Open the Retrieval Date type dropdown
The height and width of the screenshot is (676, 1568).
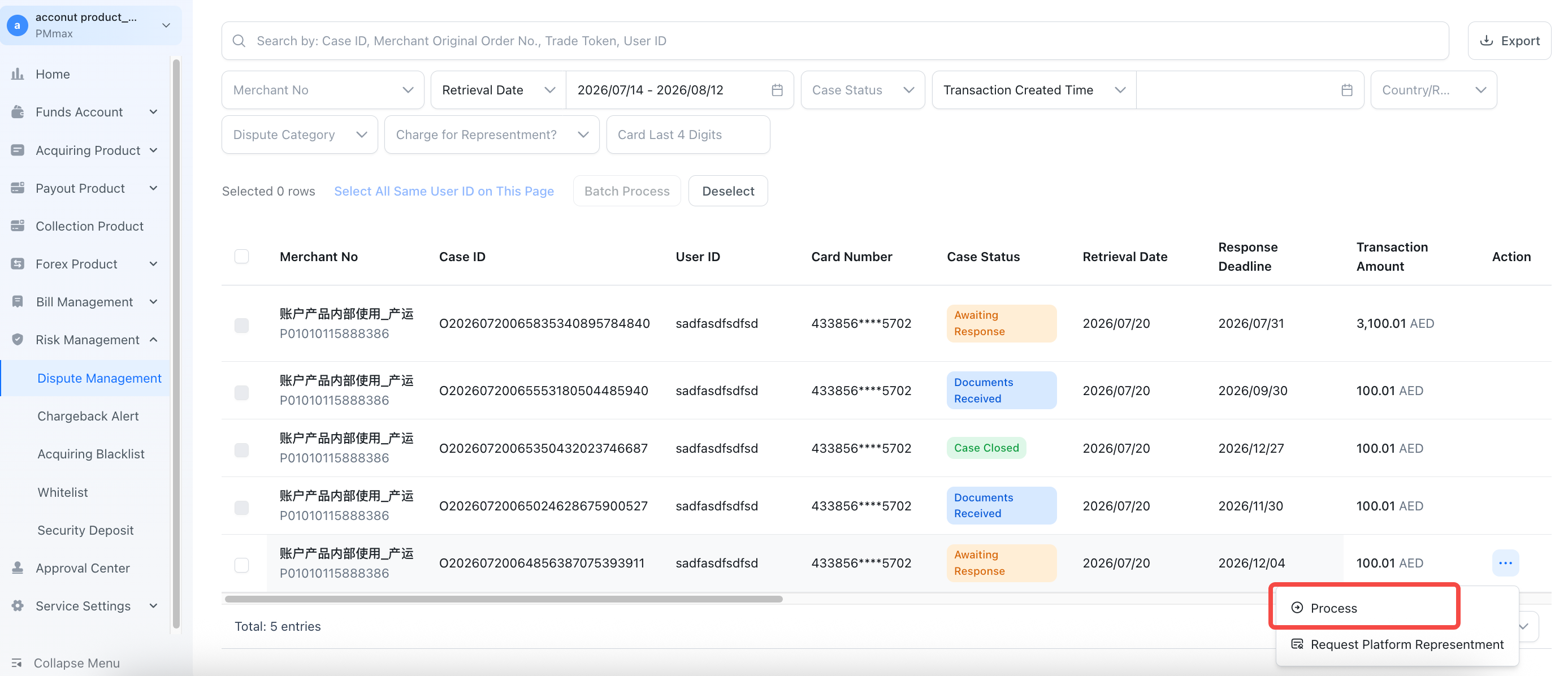(x=499, y=90)
